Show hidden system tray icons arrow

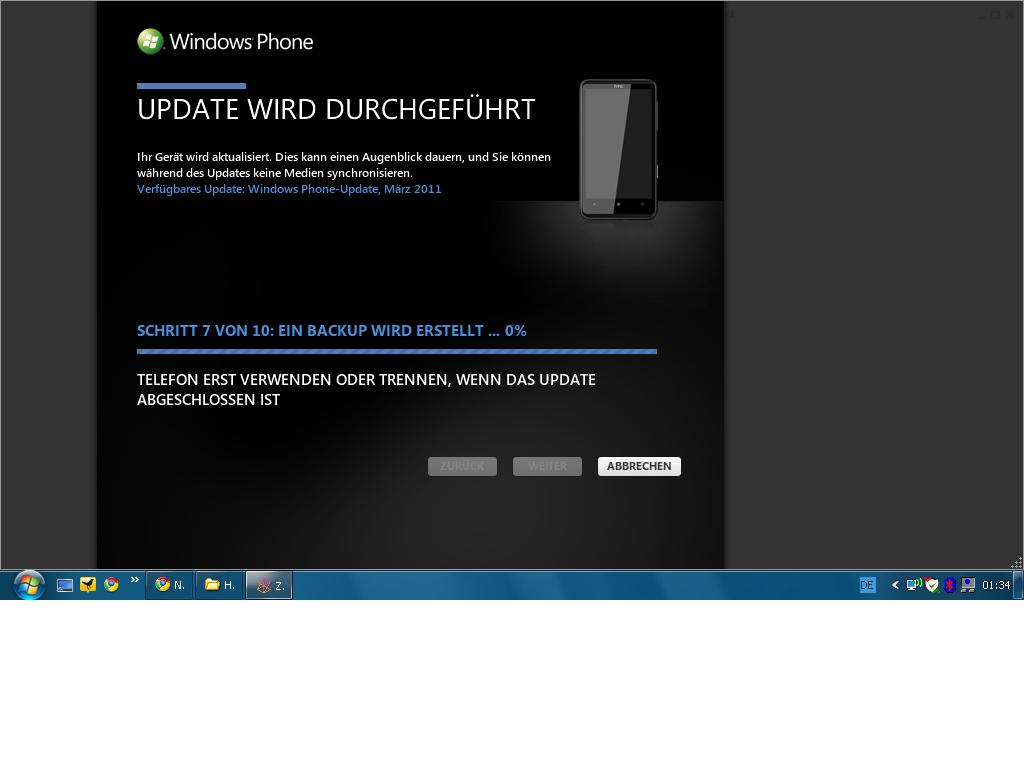click(895, 585)
